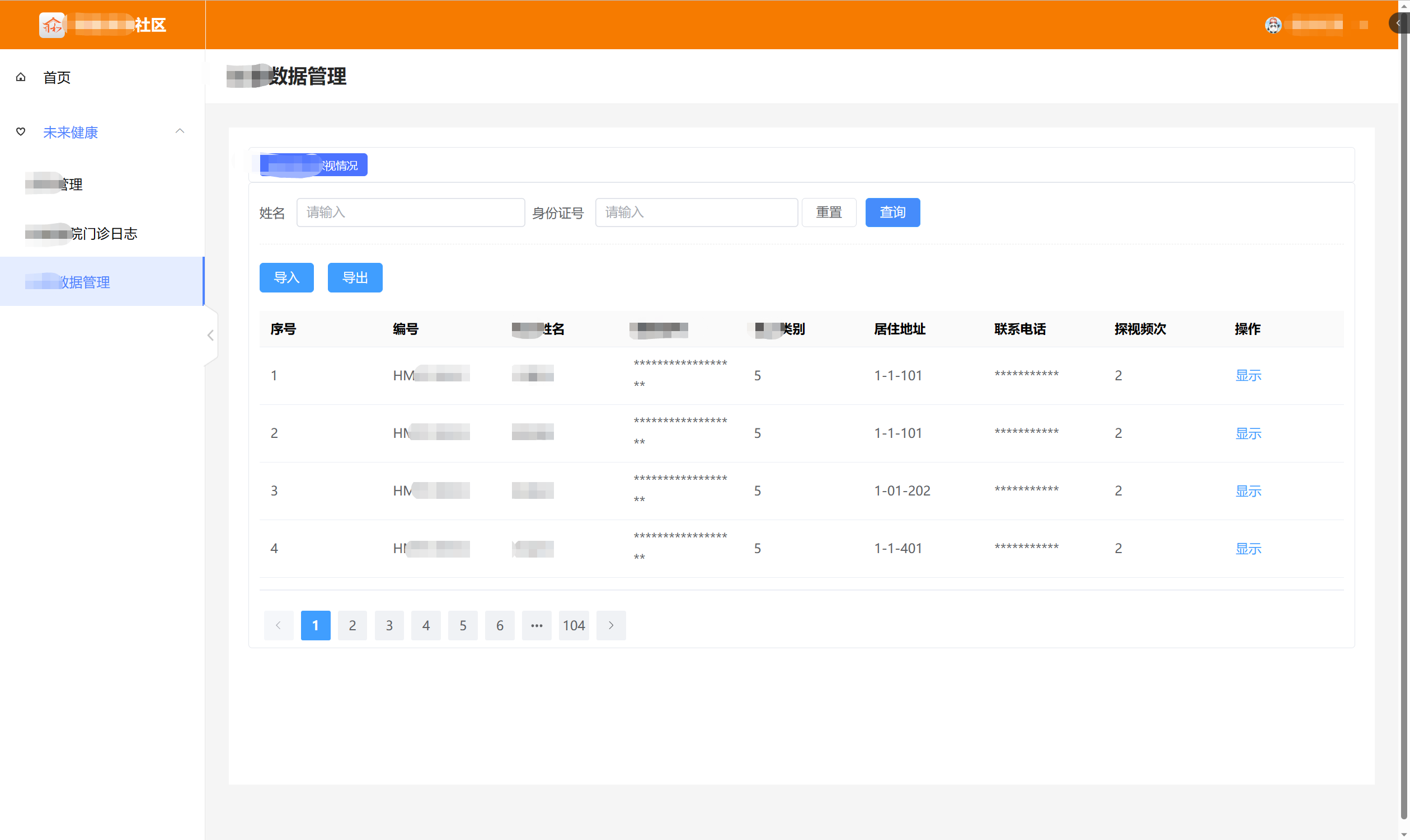The image size is (1410, 840).
Task: Click the user avatar icon in the header
Action: (x=1273, y=25)
